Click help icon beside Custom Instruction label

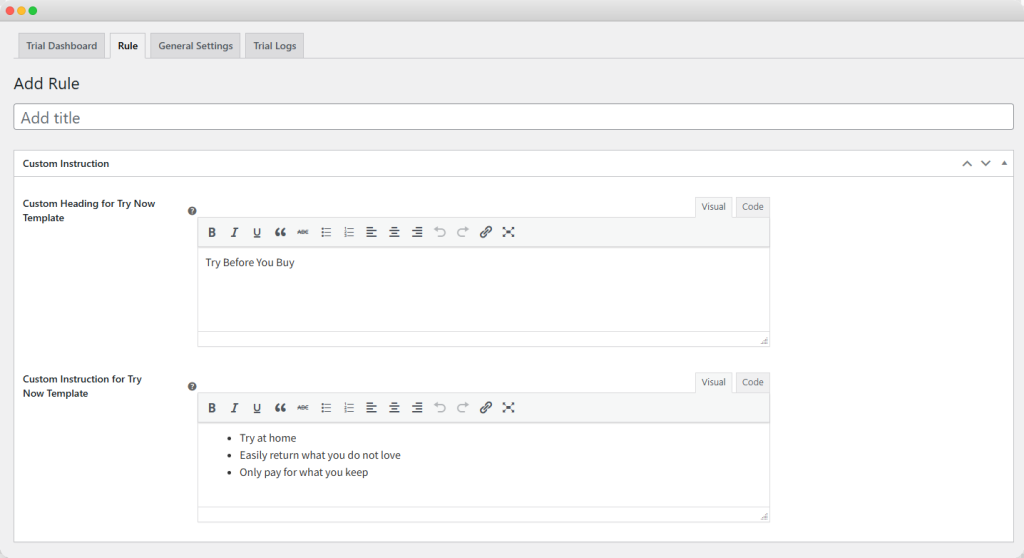[192, 386]
